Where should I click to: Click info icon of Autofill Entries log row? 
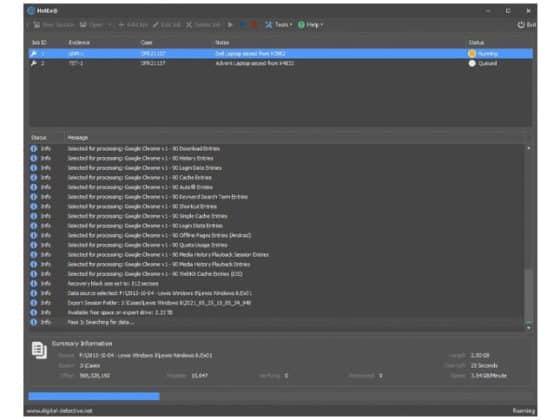pos(34,187)
